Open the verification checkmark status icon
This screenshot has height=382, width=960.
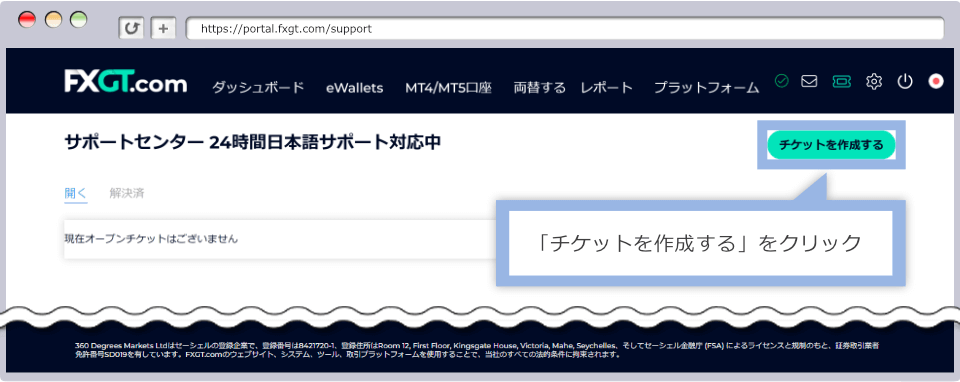(x=781, y=81)
